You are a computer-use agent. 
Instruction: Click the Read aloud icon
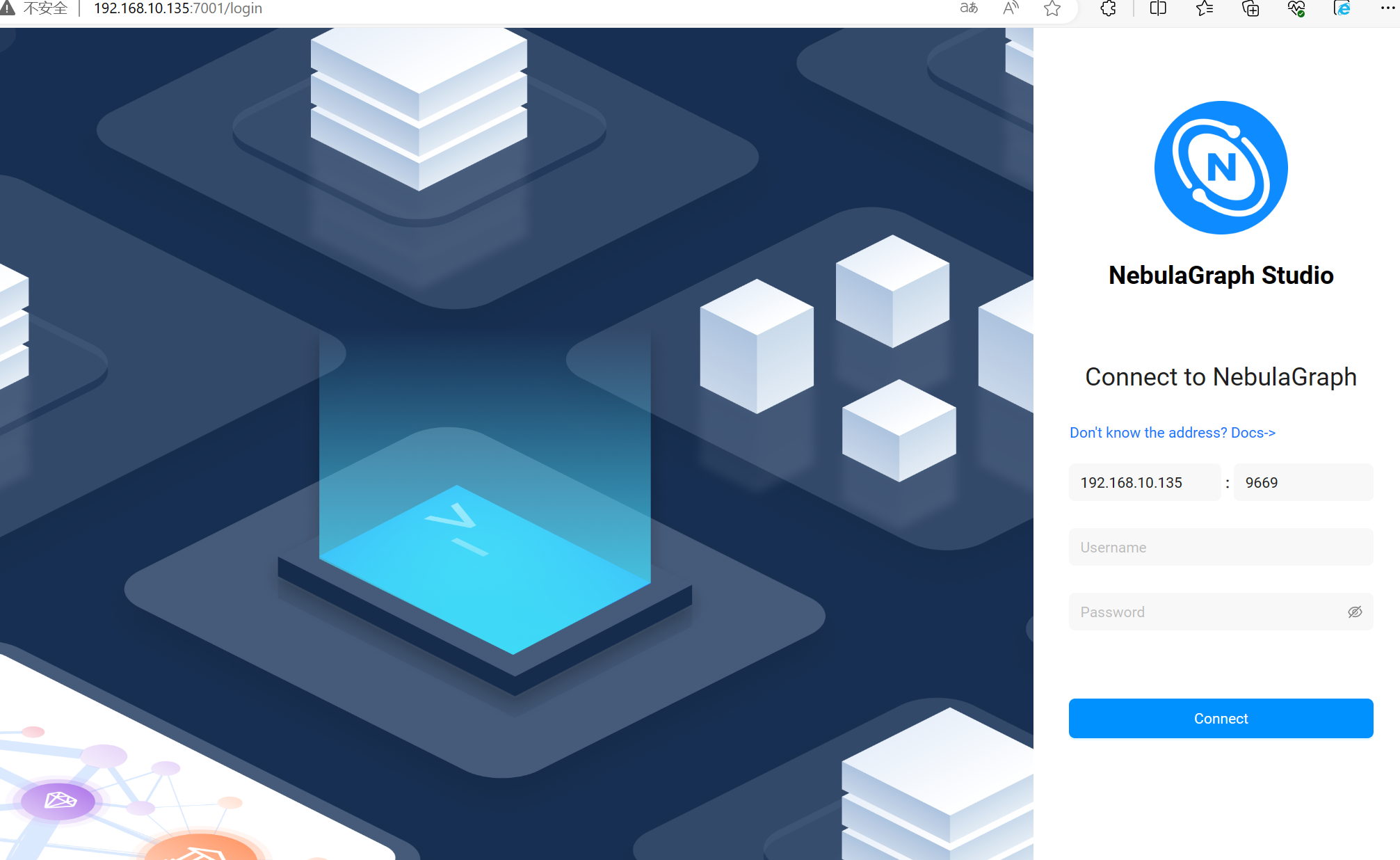tap(1011, 8)
